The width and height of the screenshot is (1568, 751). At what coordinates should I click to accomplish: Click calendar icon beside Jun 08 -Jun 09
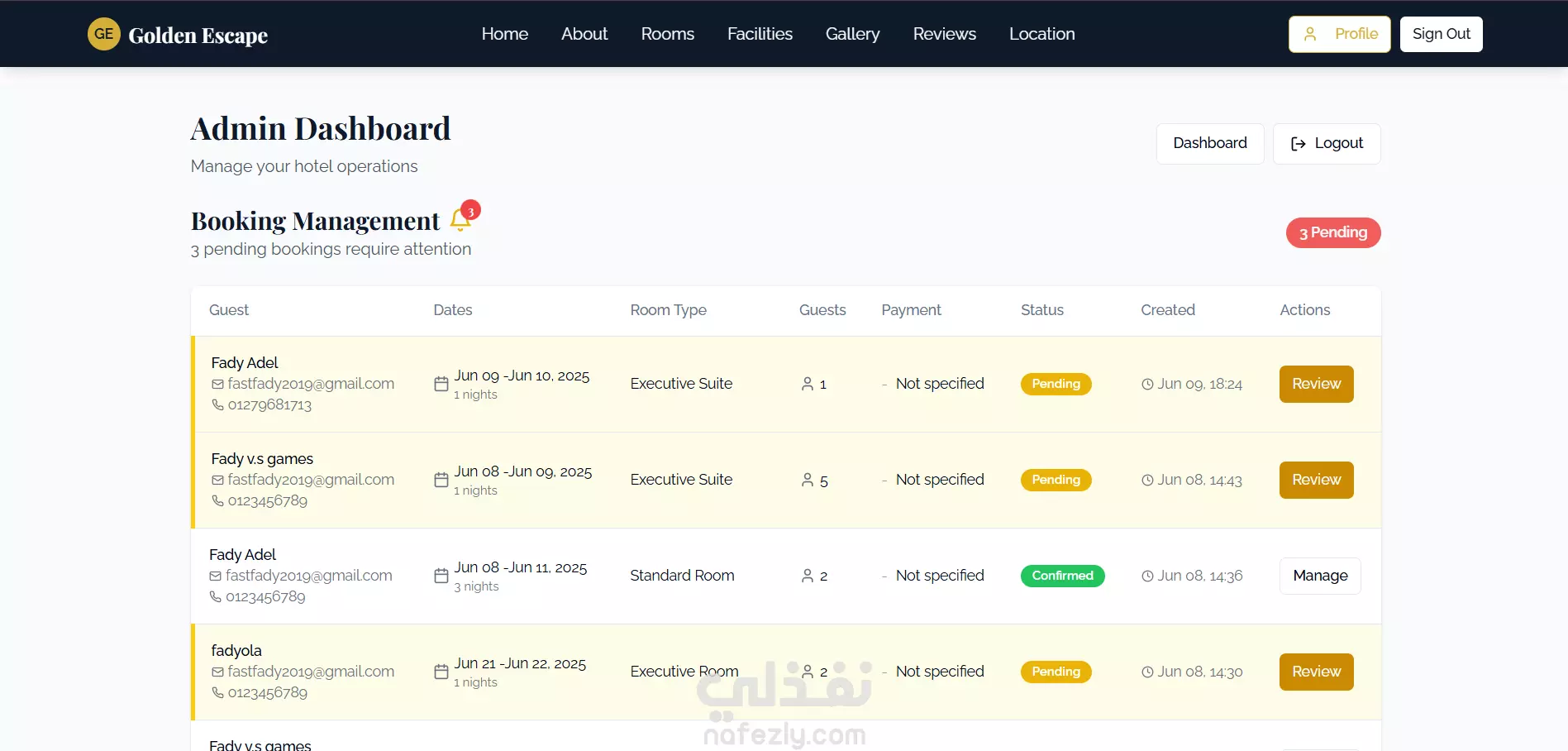441,480
